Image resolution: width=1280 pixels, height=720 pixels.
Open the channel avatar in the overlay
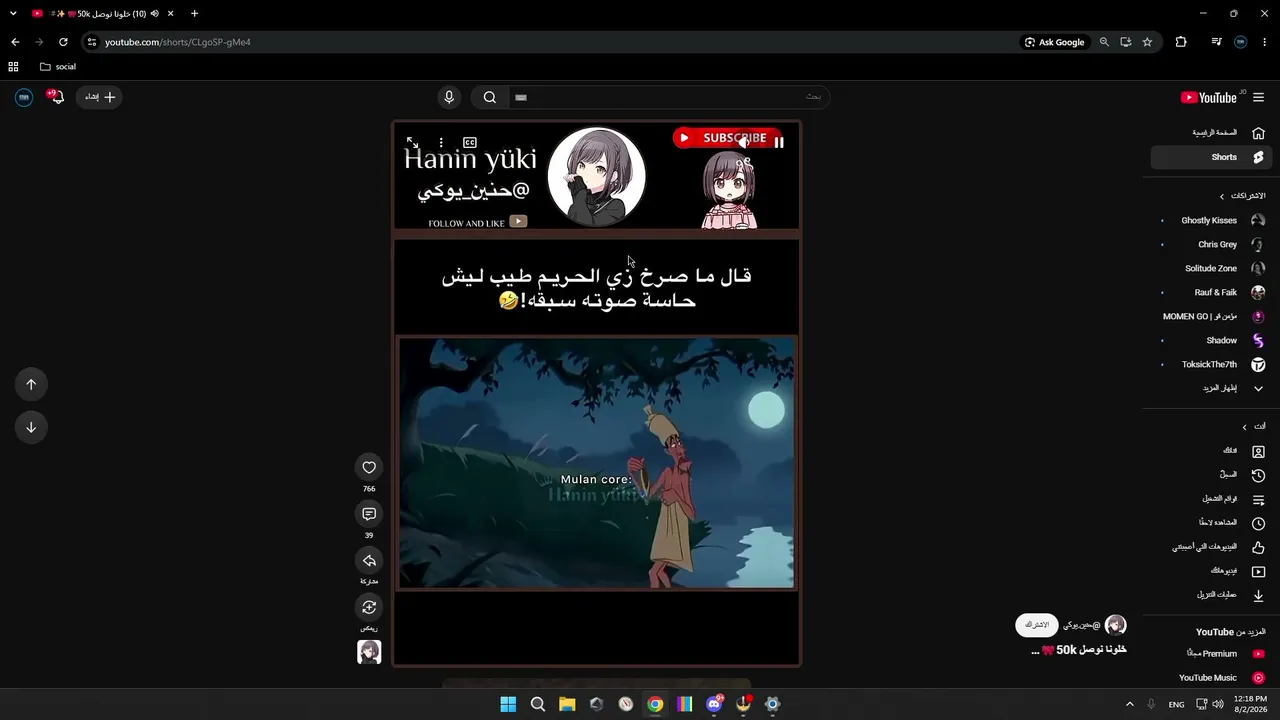(1115, 625)
